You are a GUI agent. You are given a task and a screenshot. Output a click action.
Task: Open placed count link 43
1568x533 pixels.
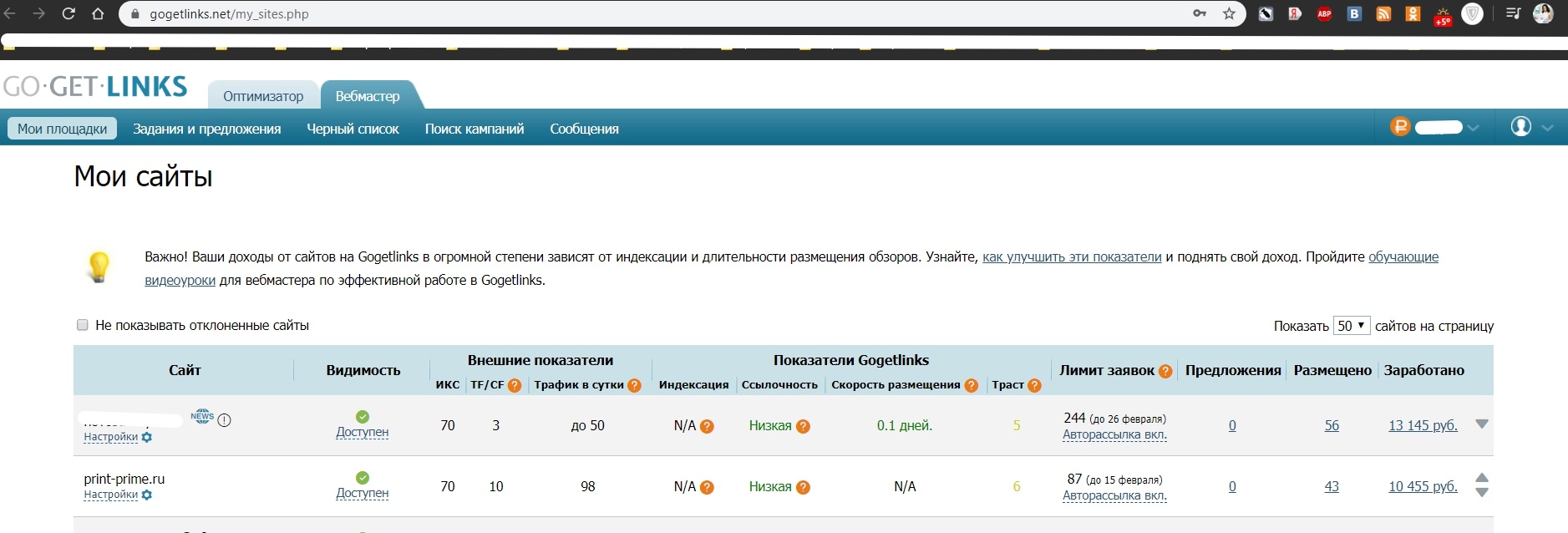[1332, 486]
